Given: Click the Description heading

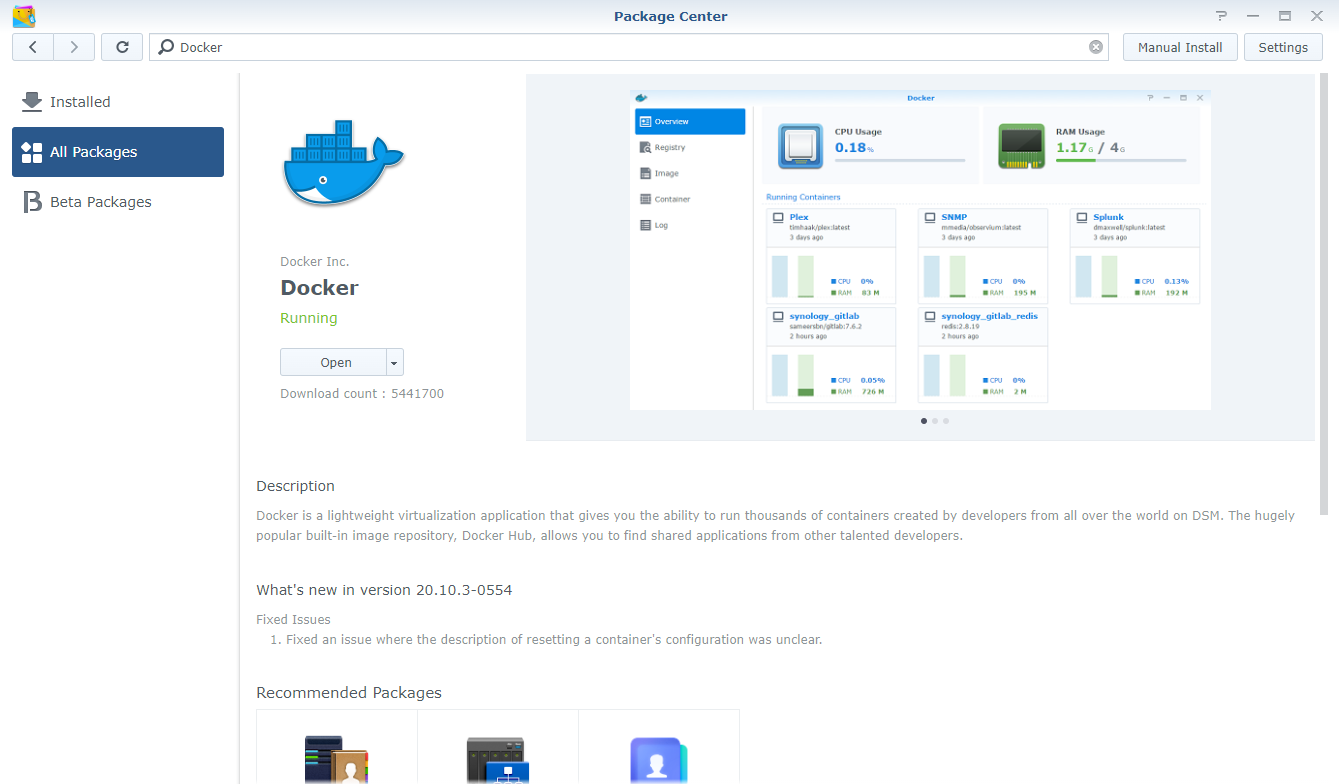Looking at the screenshot, I should 295,486.
